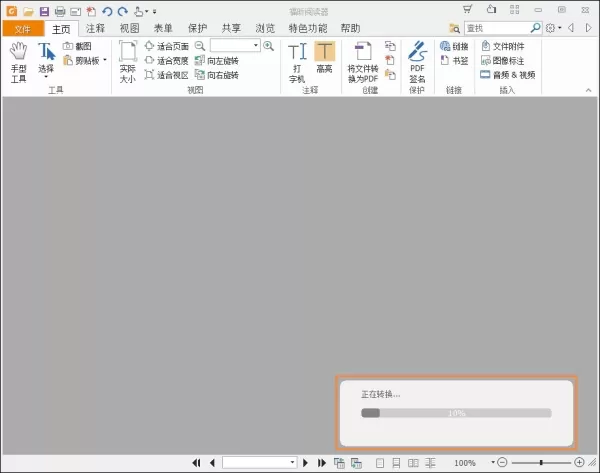Collapse the ribbon with the chevron

[589, 90]
